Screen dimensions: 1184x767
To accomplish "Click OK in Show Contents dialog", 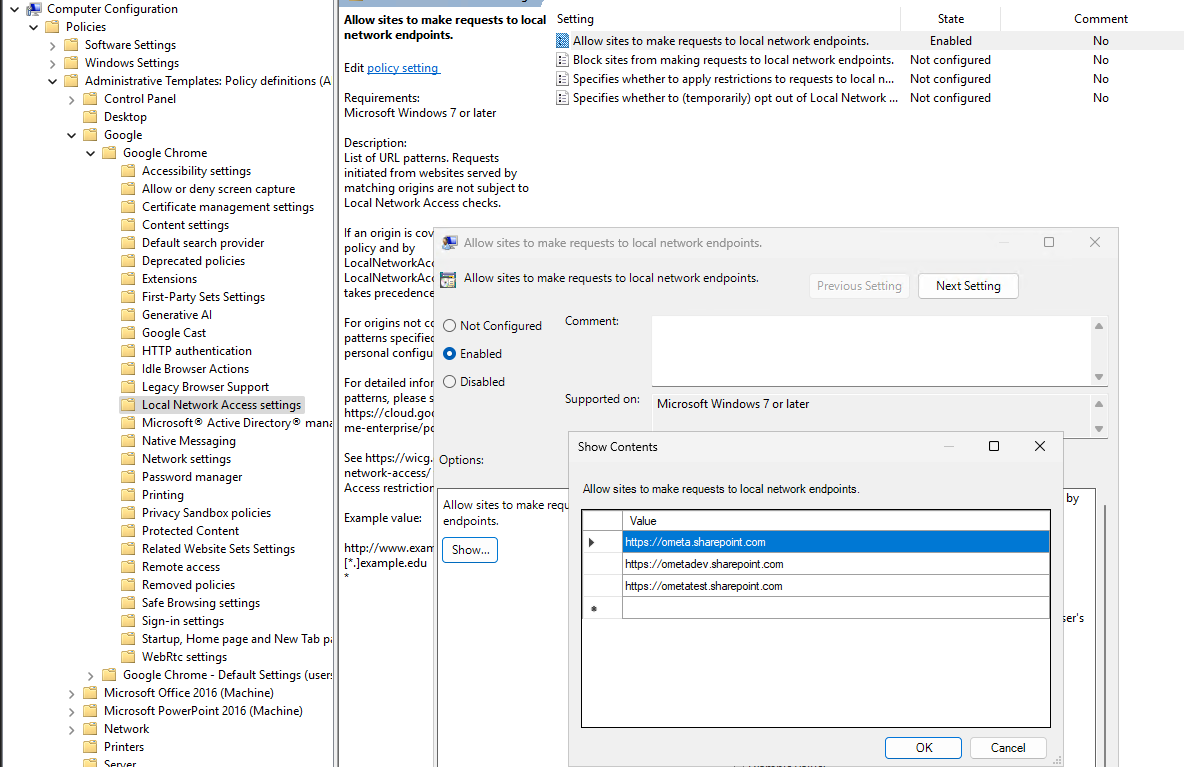I will tap(923, 747).
